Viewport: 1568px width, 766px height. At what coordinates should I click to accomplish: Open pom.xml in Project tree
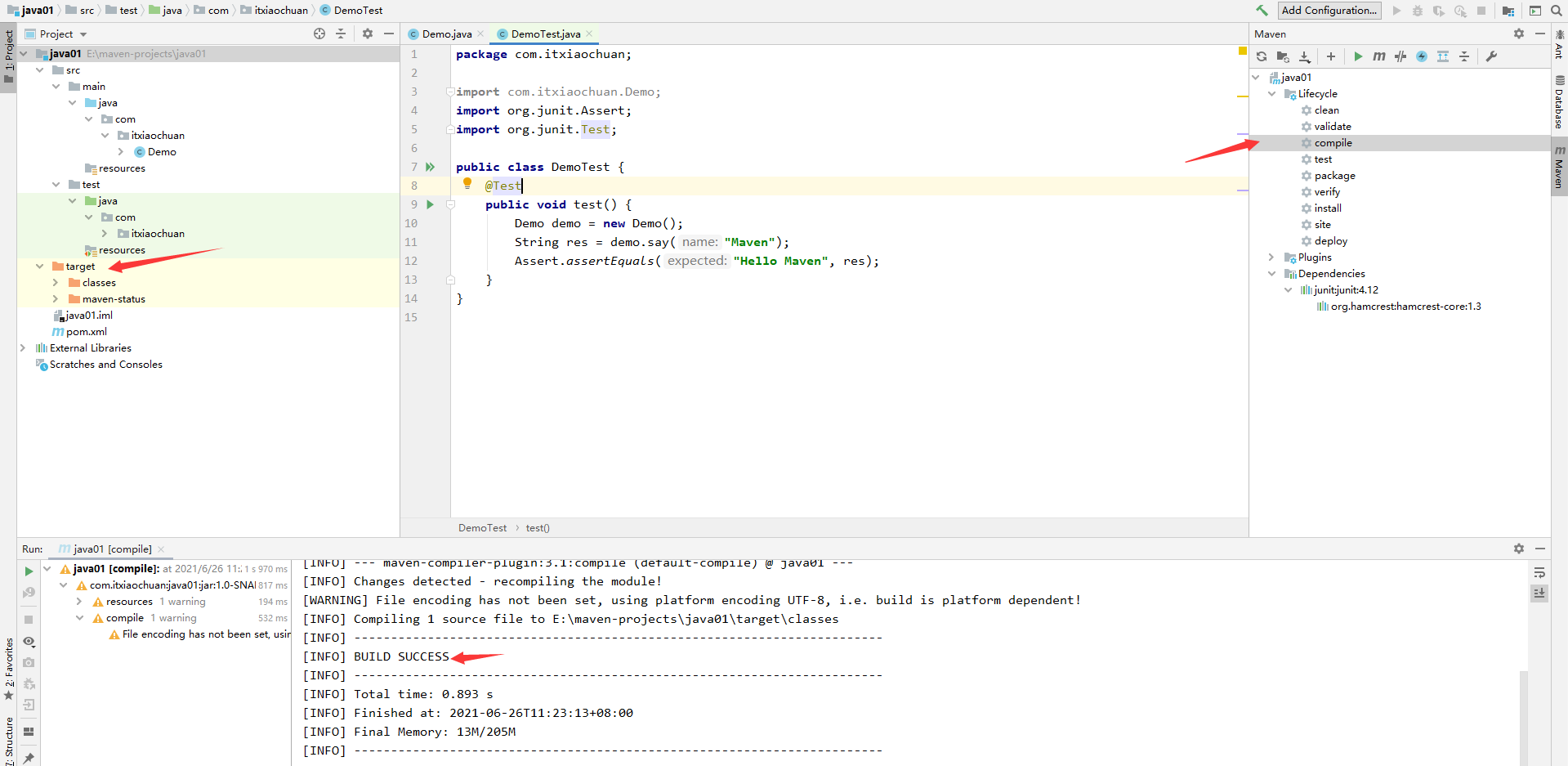(x=86, y=332)
